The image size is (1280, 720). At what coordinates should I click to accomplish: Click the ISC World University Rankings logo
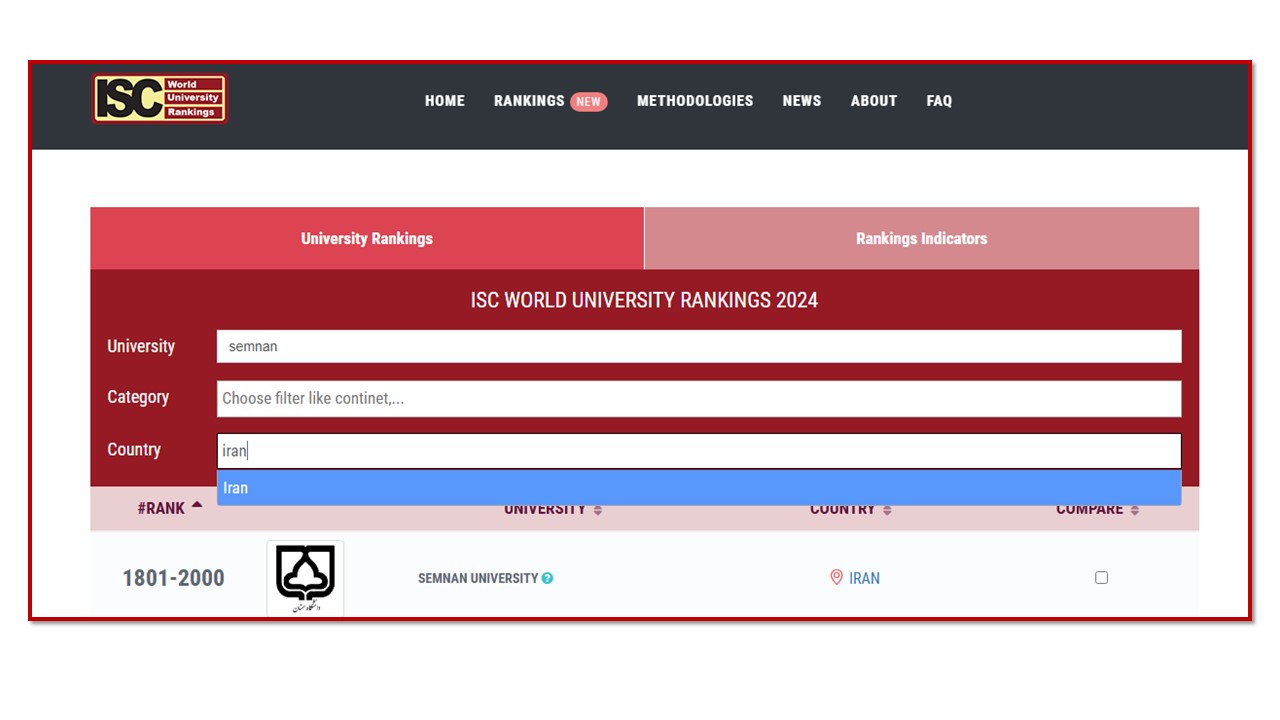coord(160,99)
